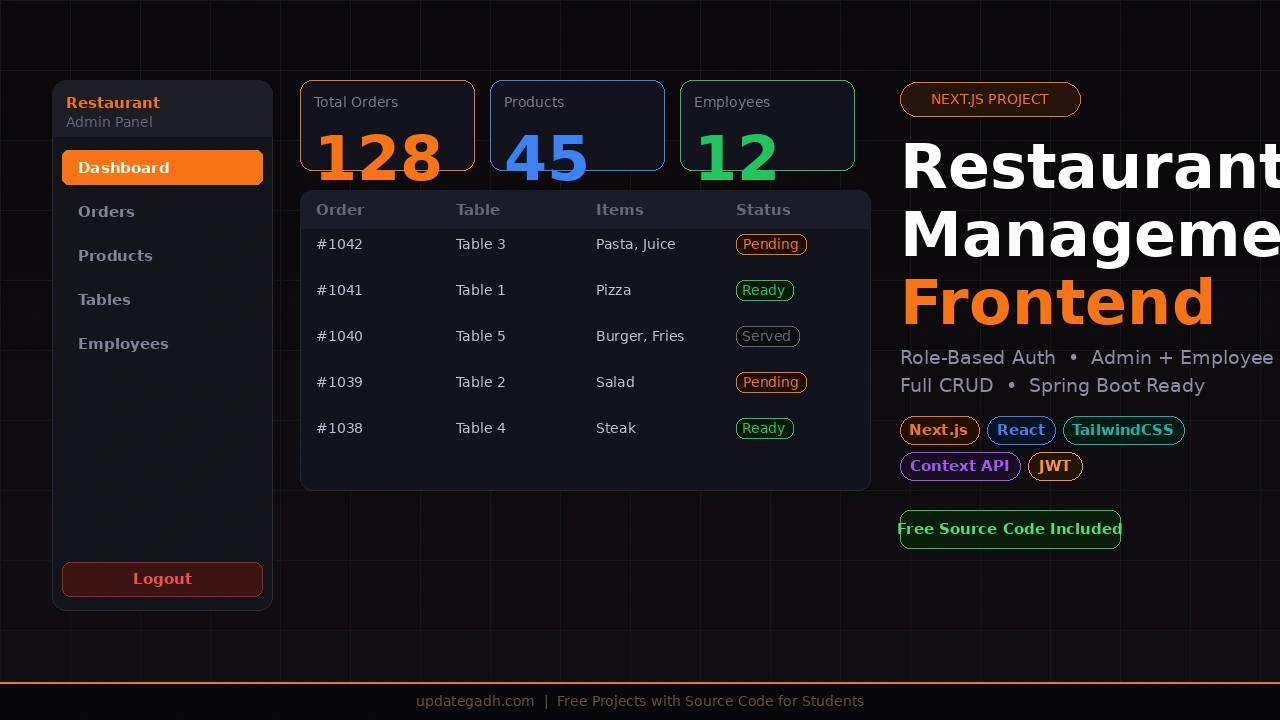Click the Products count card showing 45
The image size is (1280, 720).
tap(577, 125)
